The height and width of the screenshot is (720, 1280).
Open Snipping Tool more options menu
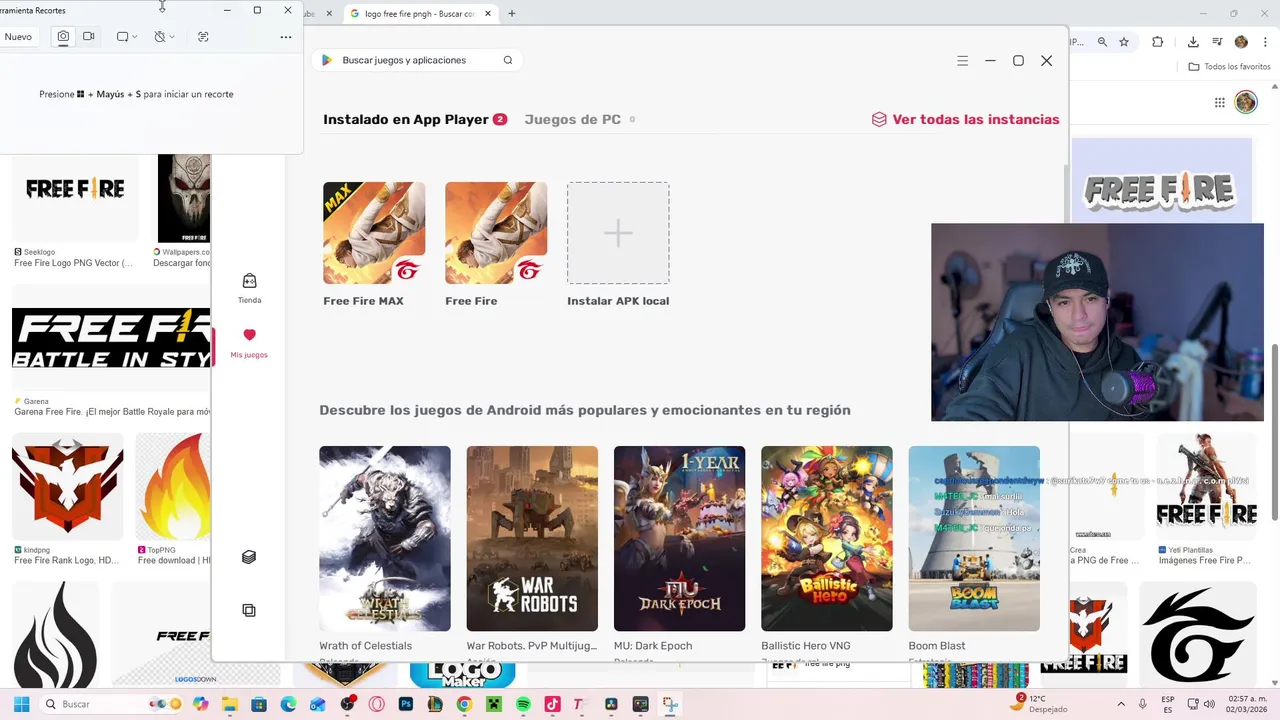coord(286,37)
